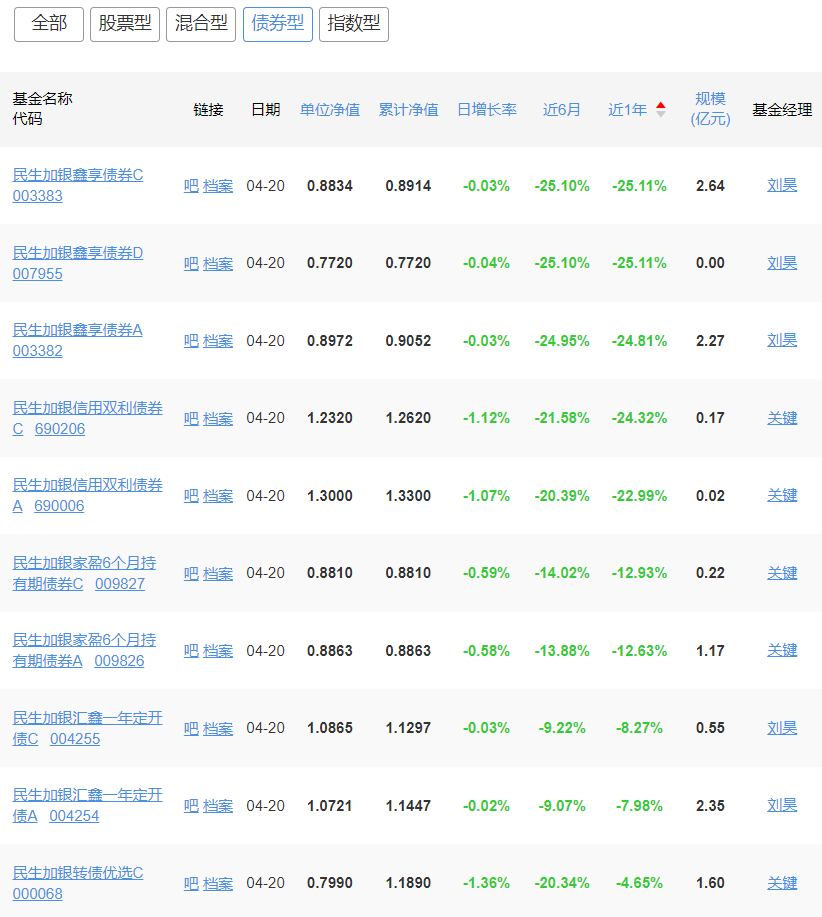Screen dimensions: 822x917
Task: Open manager 刘昊 for fund 003382
Action: pos(782,340)
